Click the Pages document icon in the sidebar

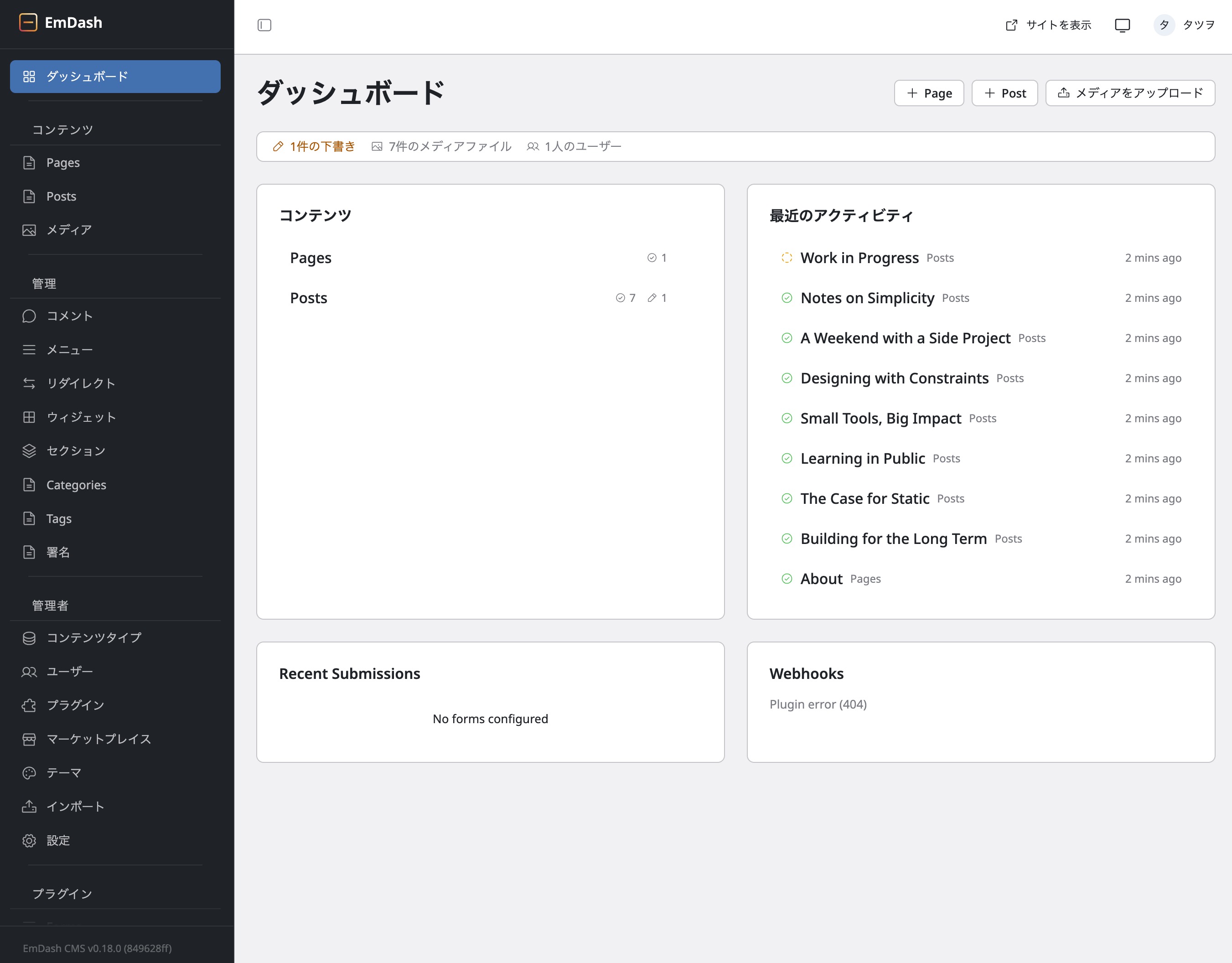[29, 163]
